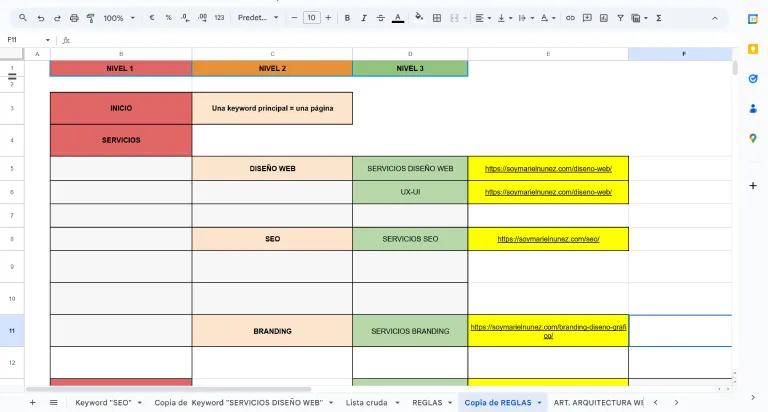Select the INICIO cell

[x=121, y=108]
